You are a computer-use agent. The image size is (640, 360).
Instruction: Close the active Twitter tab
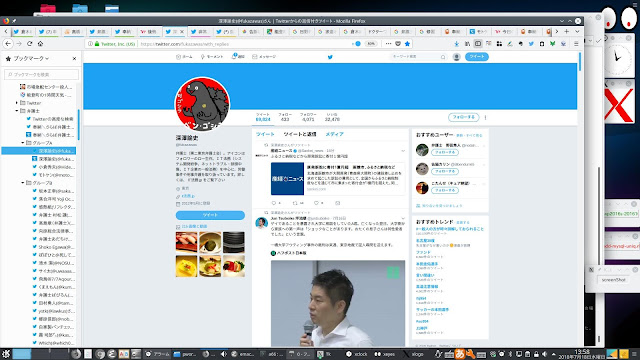click(182, 31)
